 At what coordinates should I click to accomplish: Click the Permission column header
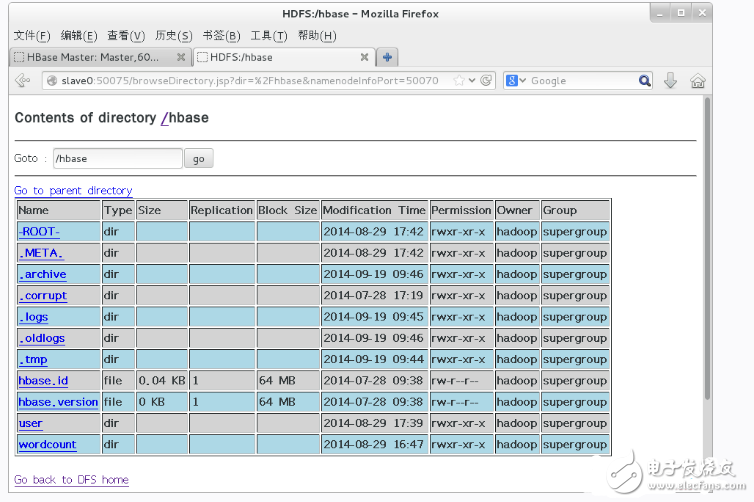click(461, 210)
